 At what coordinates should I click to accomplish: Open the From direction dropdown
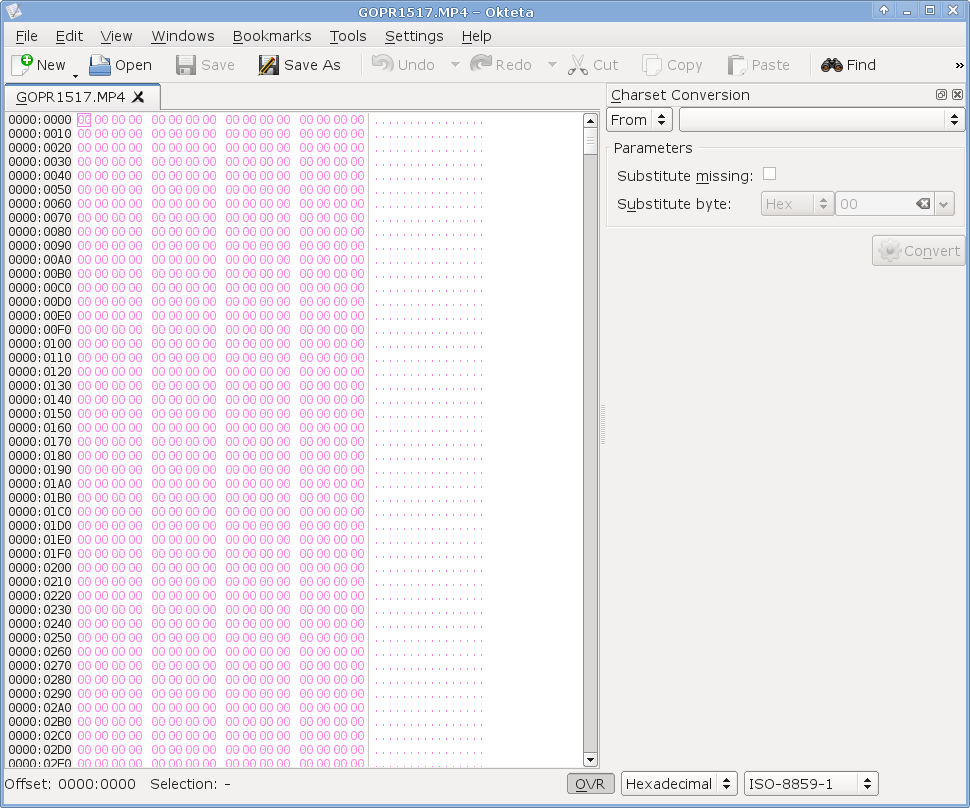click(639, 119)
